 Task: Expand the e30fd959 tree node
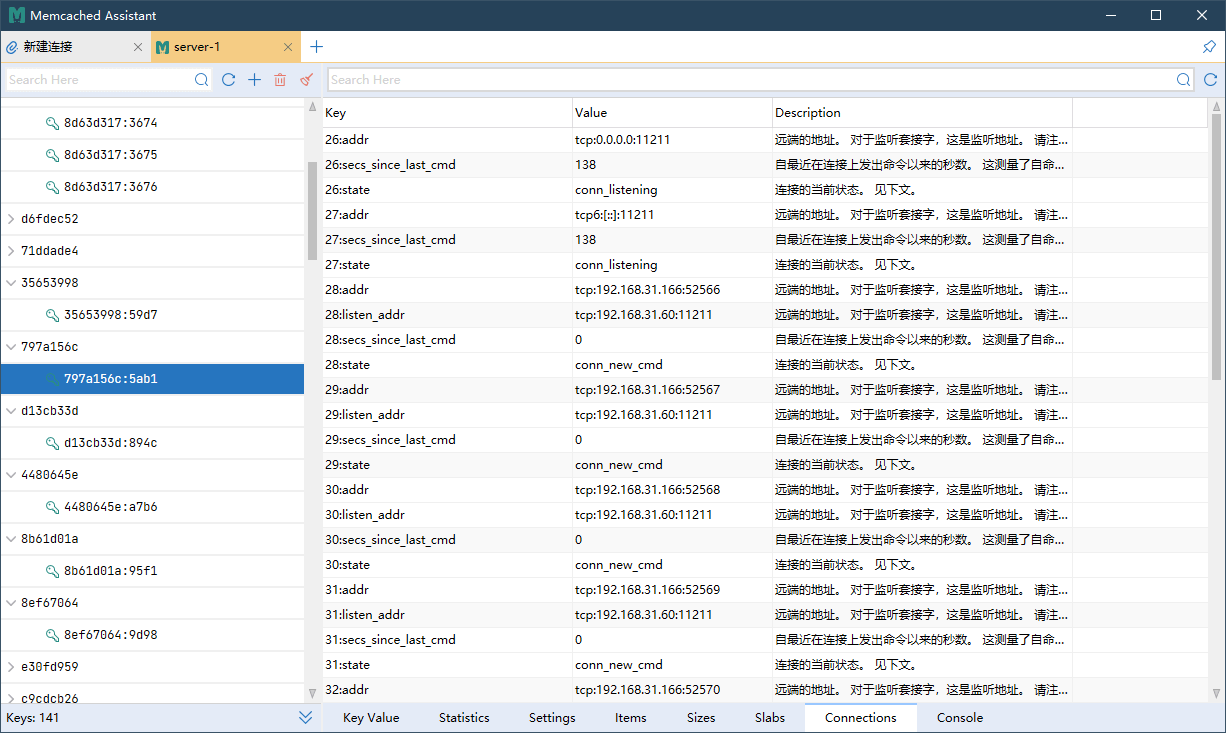click(x=10, y=667)
